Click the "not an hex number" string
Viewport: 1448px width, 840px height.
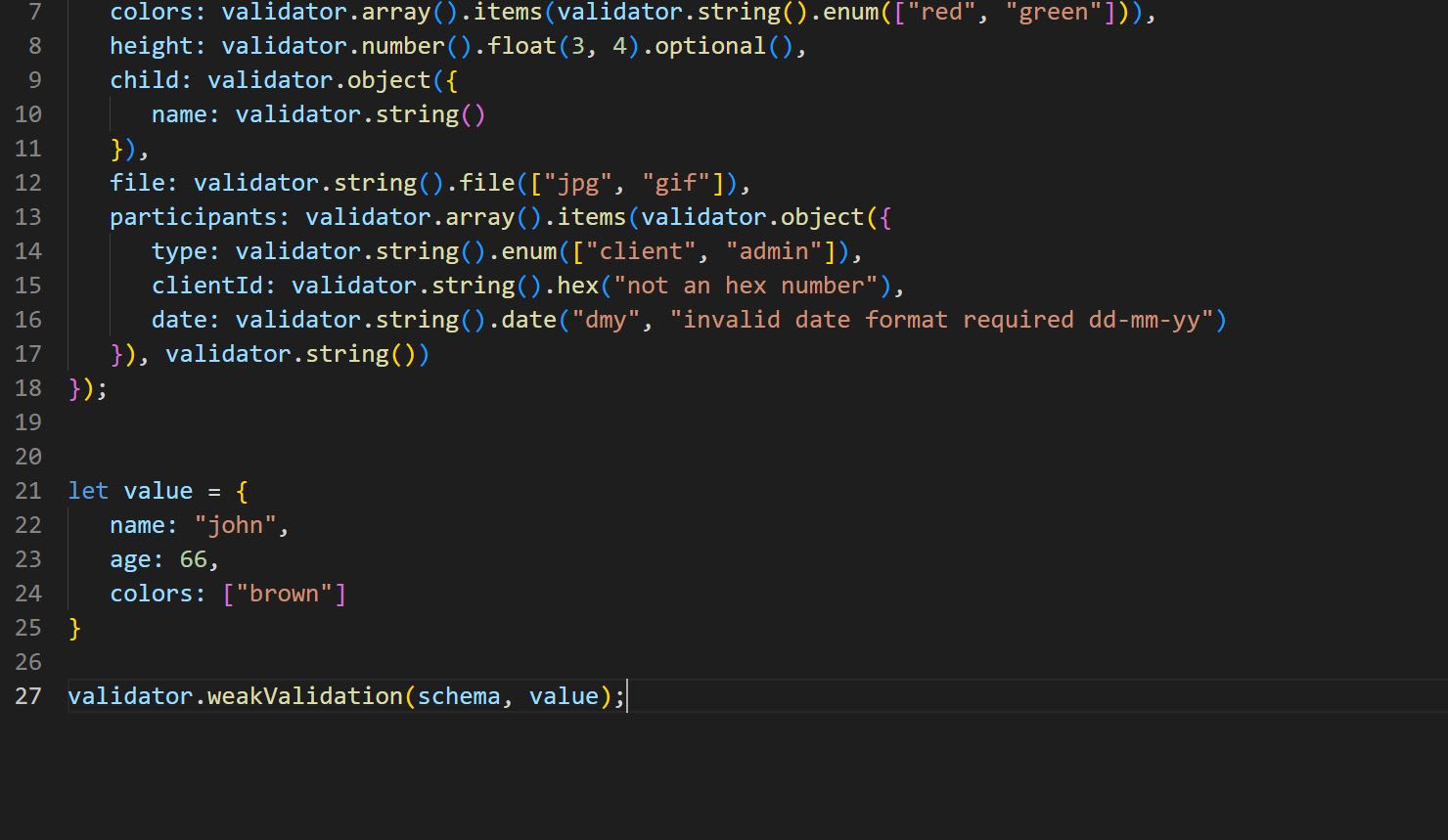pos(747,286)
